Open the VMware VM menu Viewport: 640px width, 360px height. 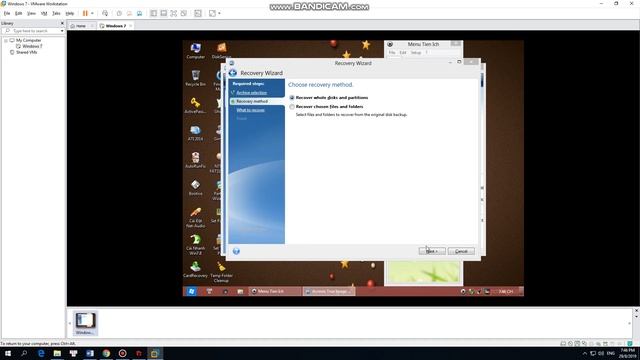click(x=44, y=13)
